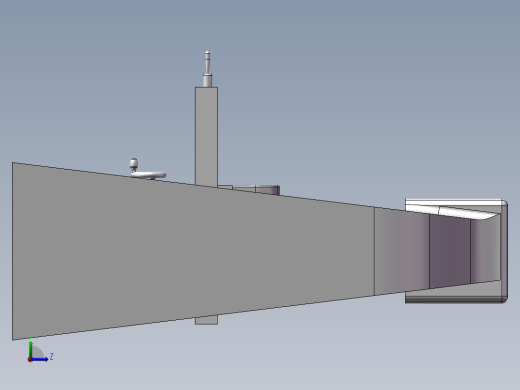Click the green Y axis arrow of the triad
The width and height of the screenshot is (520, 390).
click(31, 350)
